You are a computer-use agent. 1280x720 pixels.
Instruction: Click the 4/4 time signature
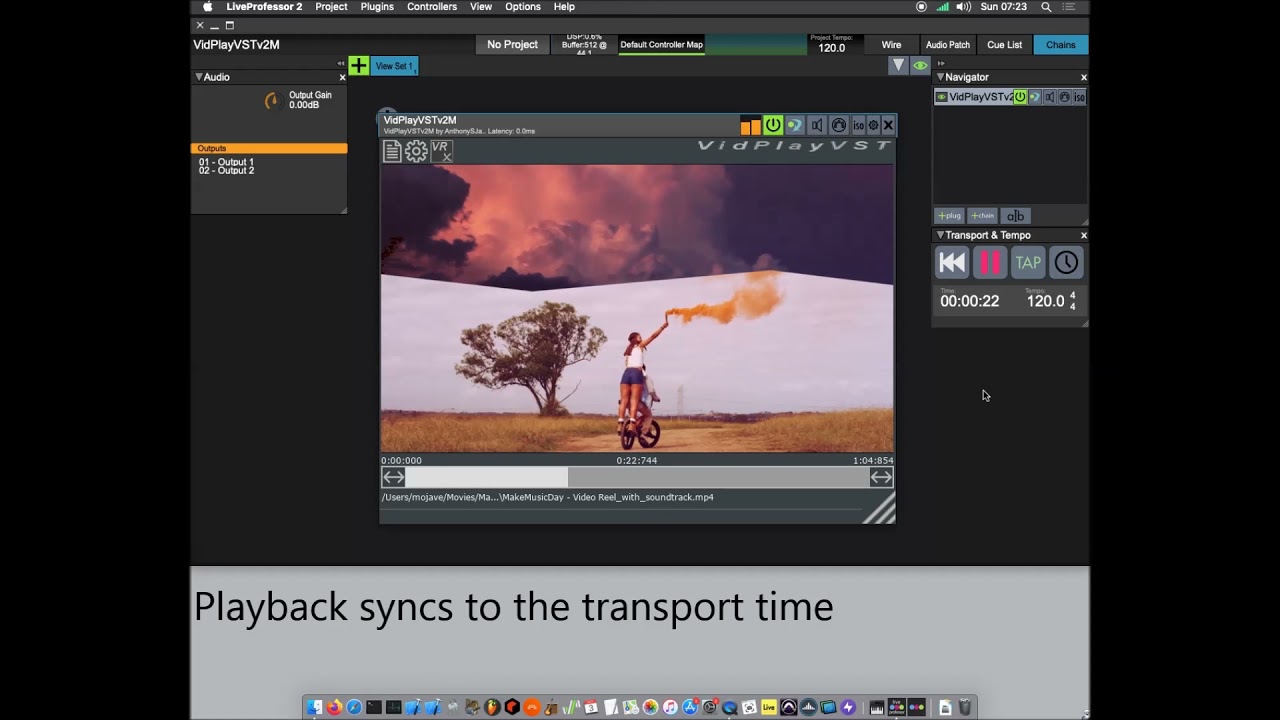pyautogui.click(x=1073, y=301)
